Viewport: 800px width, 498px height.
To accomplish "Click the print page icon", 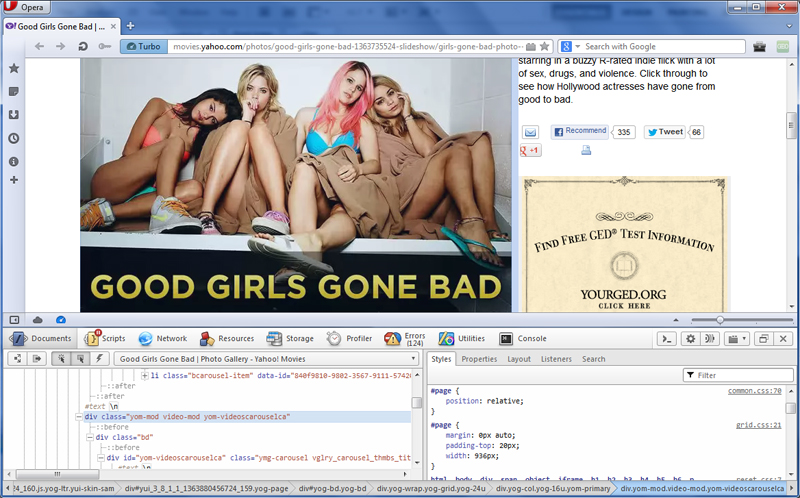I will click(x=586, y=150).
